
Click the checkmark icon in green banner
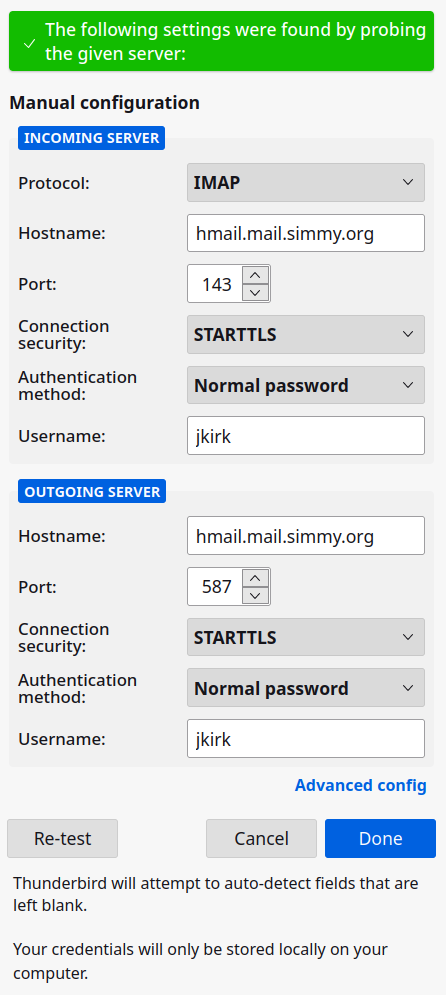click(29, 44)
